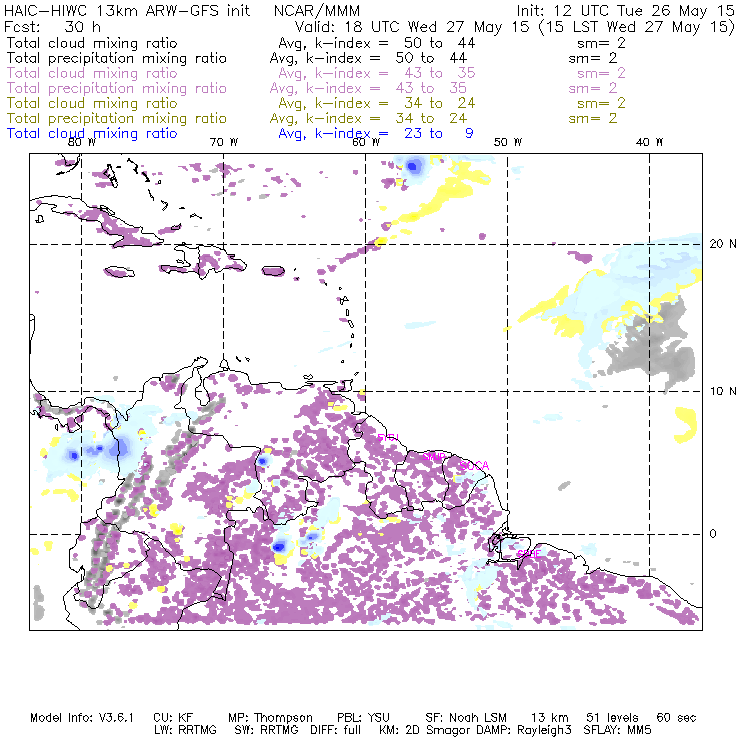Click the 'PBL: YSU' model setting text
This screenshot has width=740, height=740.
[x=363, y=718]
